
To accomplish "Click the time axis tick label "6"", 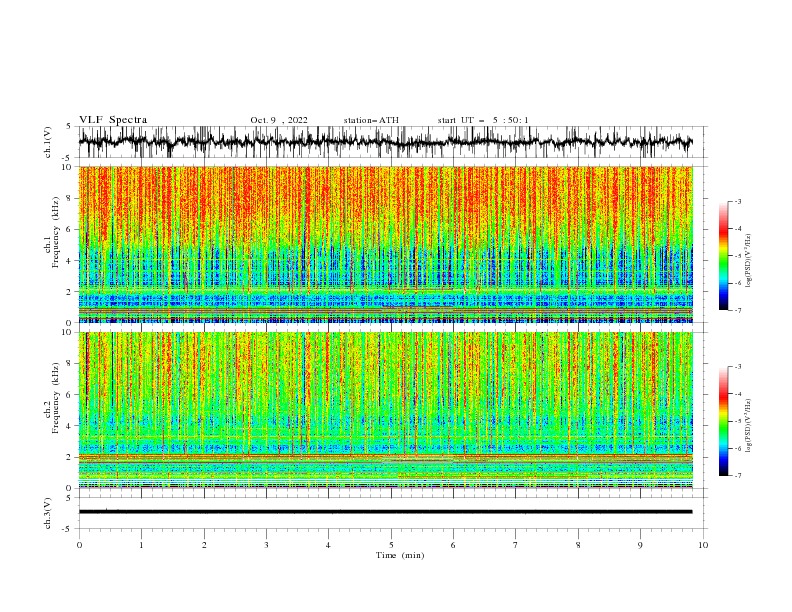I will click(453, 545).
